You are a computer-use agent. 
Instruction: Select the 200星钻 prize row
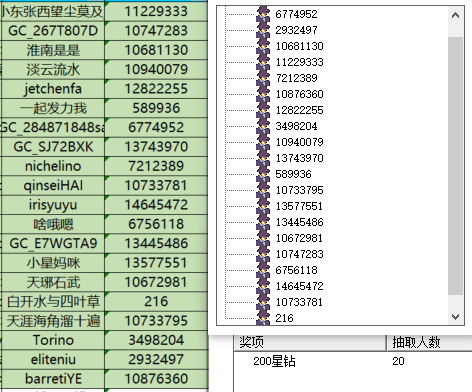353,361
